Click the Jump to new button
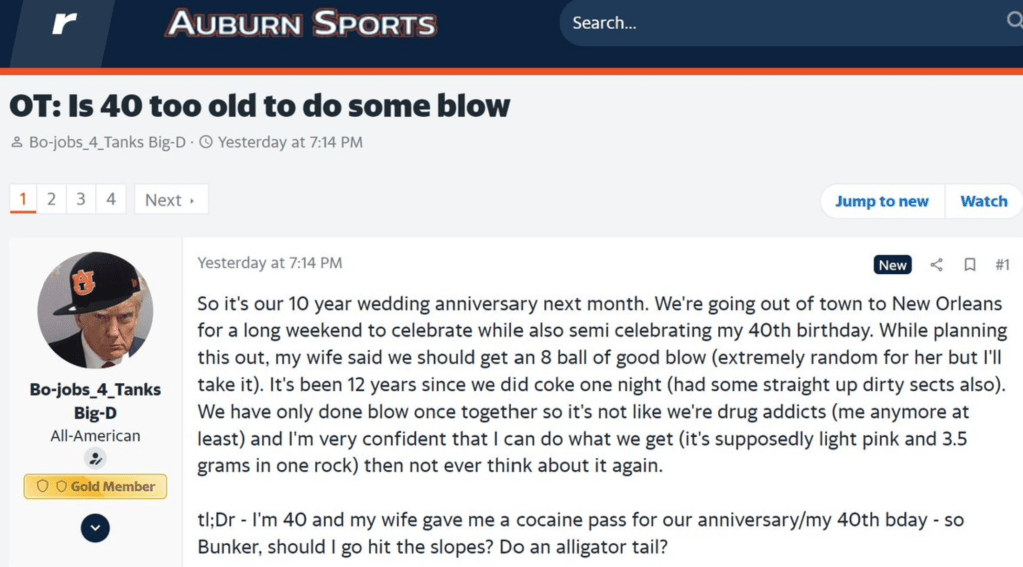Viewport: 1023px width, 567px height. [x=881, y=201]
